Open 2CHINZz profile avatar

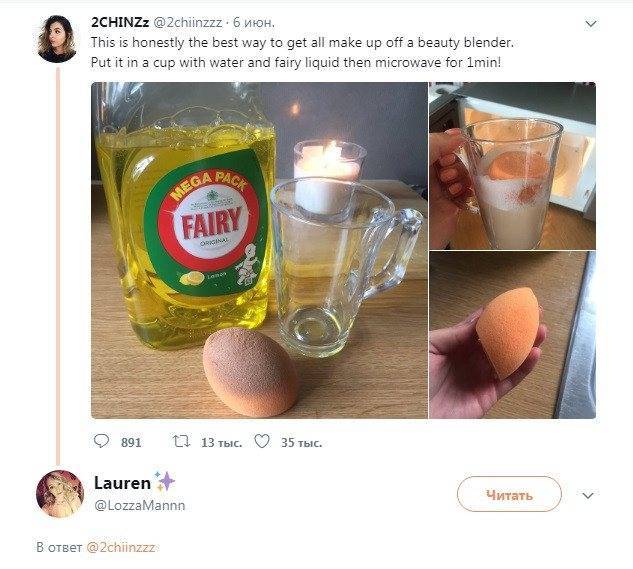coord(58,39)
